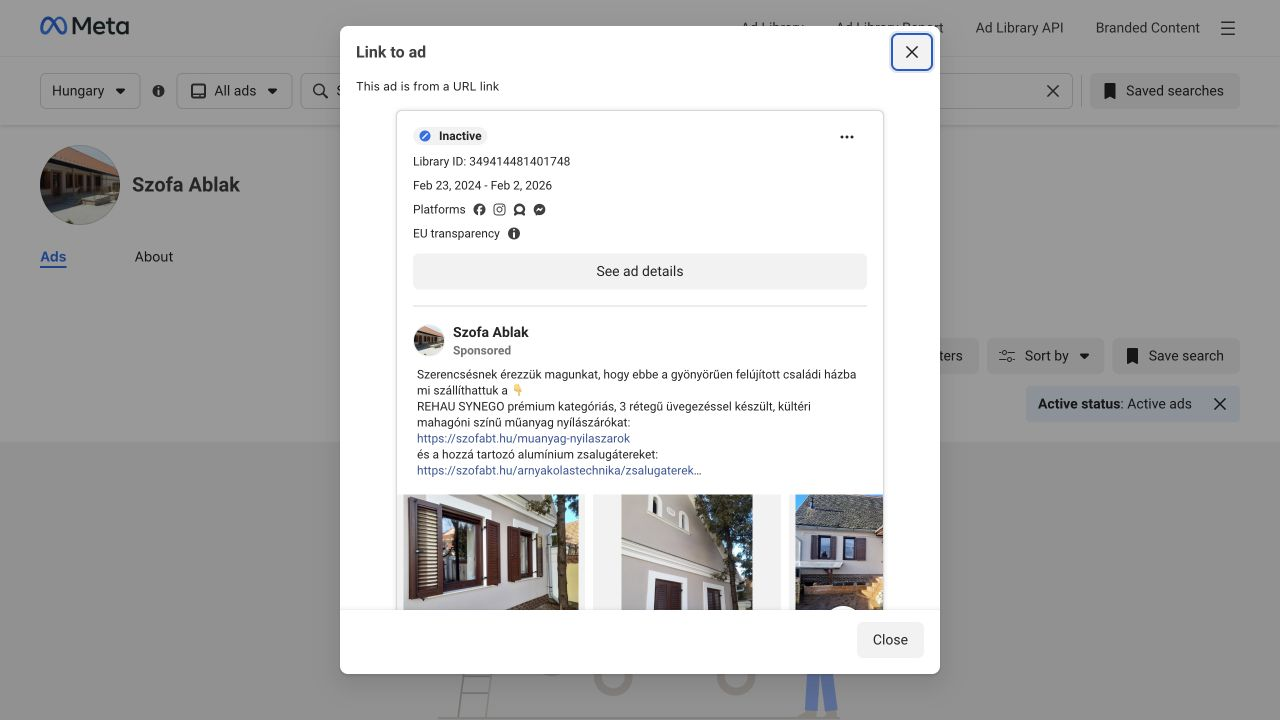The width and height of the screenshot is (1280, 720).
Task: Click the Inactive status check icon
Action: click(425, 136)
